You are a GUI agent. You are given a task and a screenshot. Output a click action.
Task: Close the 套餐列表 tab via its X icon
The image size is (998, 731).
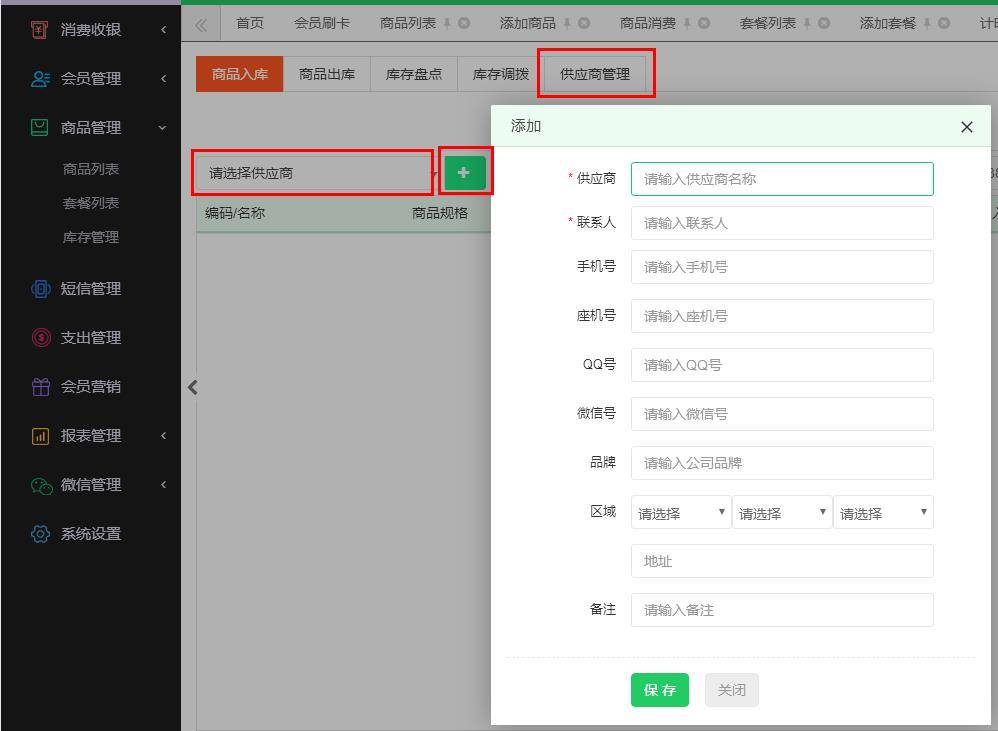(824, 24)
